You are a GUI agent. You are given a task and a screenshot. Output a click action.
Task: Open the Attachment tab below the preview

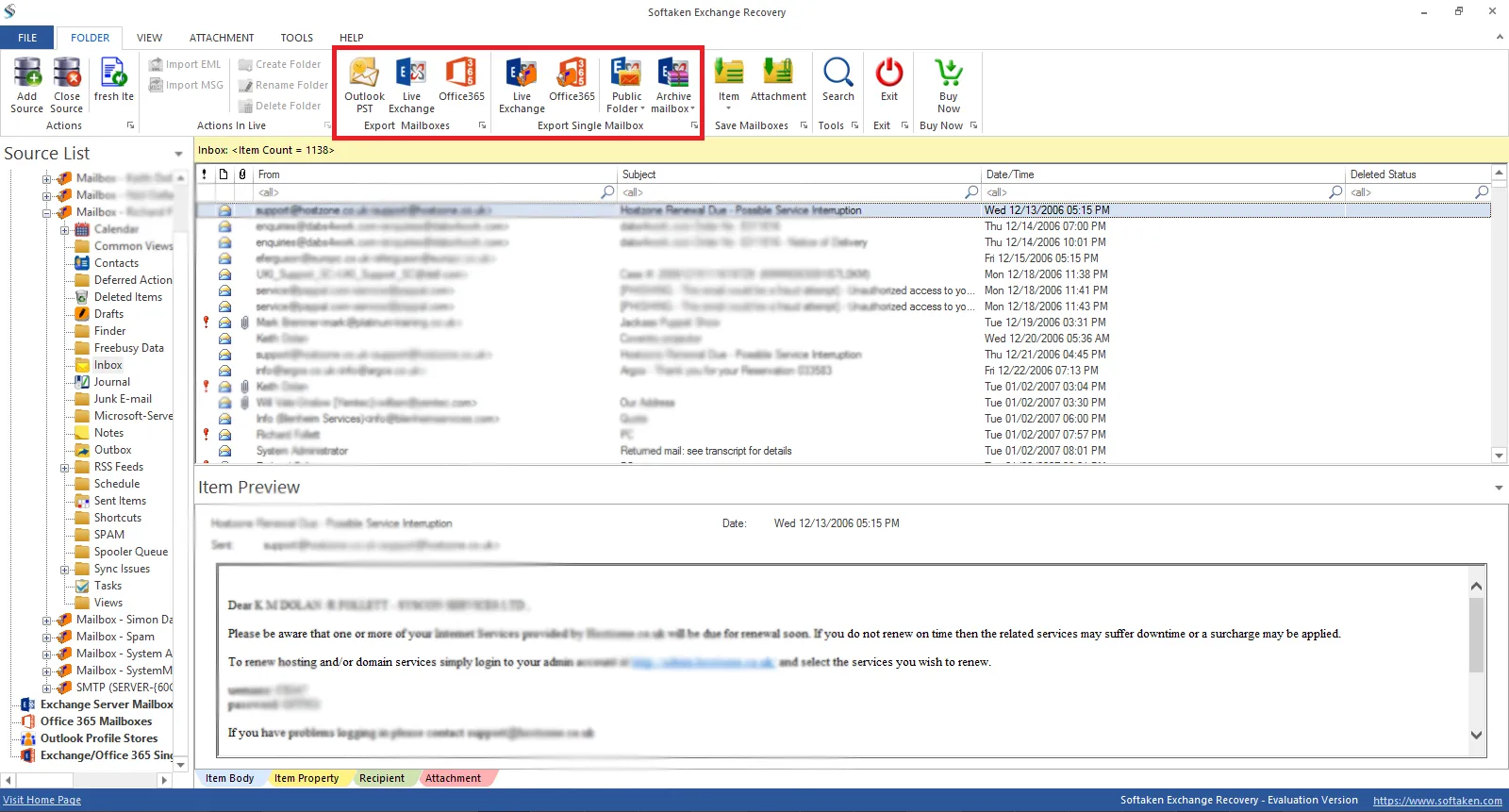click(453, 778)
